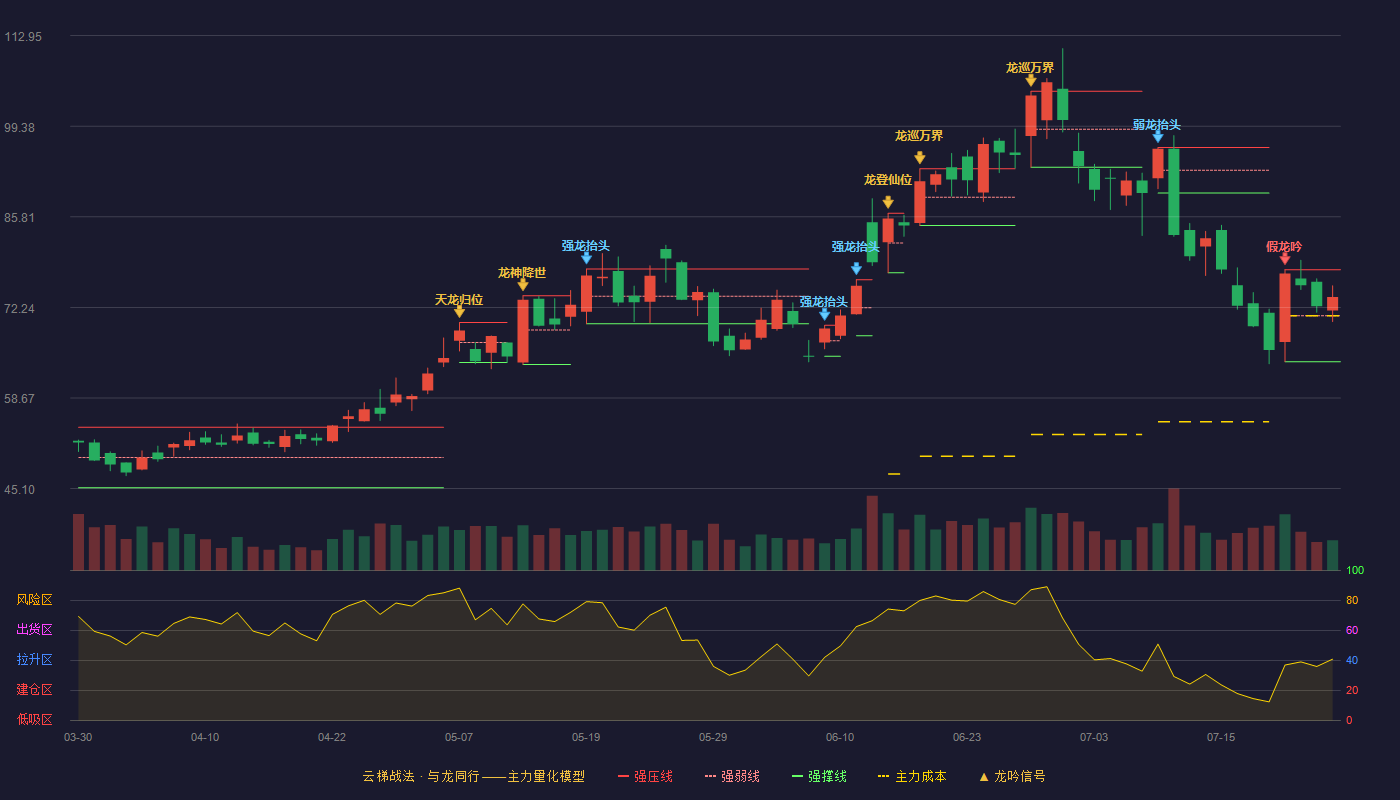Click the 112.95 price axis label
The image size is (1400, 800).
tap(23, 37)
